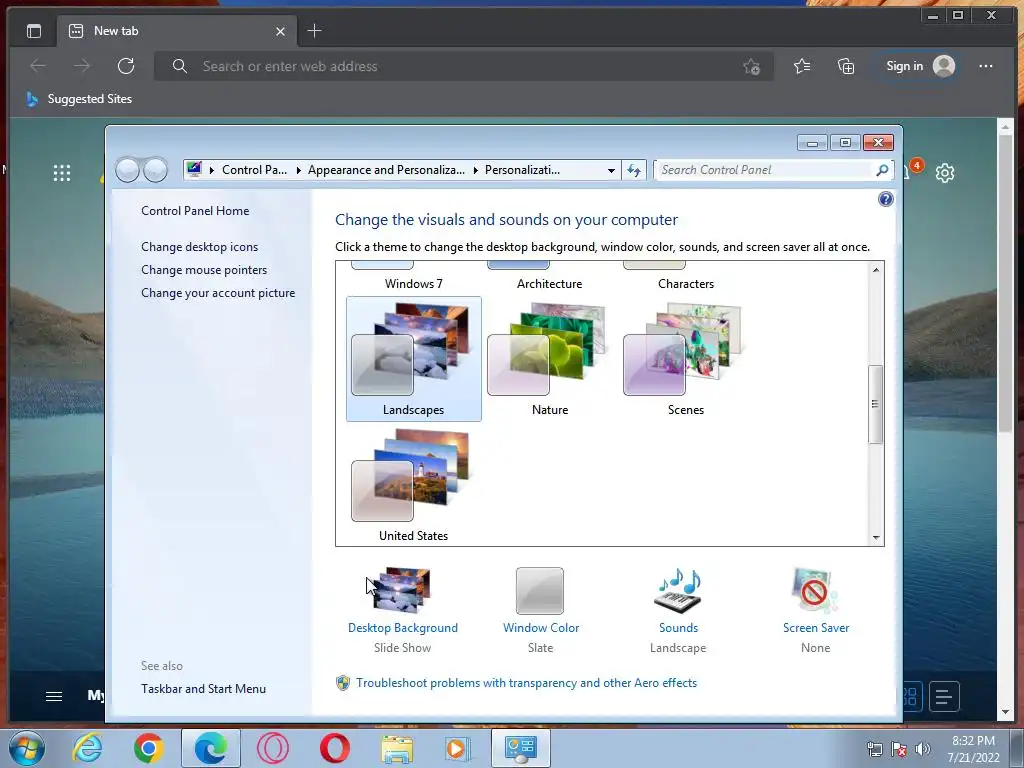Close the New tab in Edge
1024x768 pixels.
(280, 31)
